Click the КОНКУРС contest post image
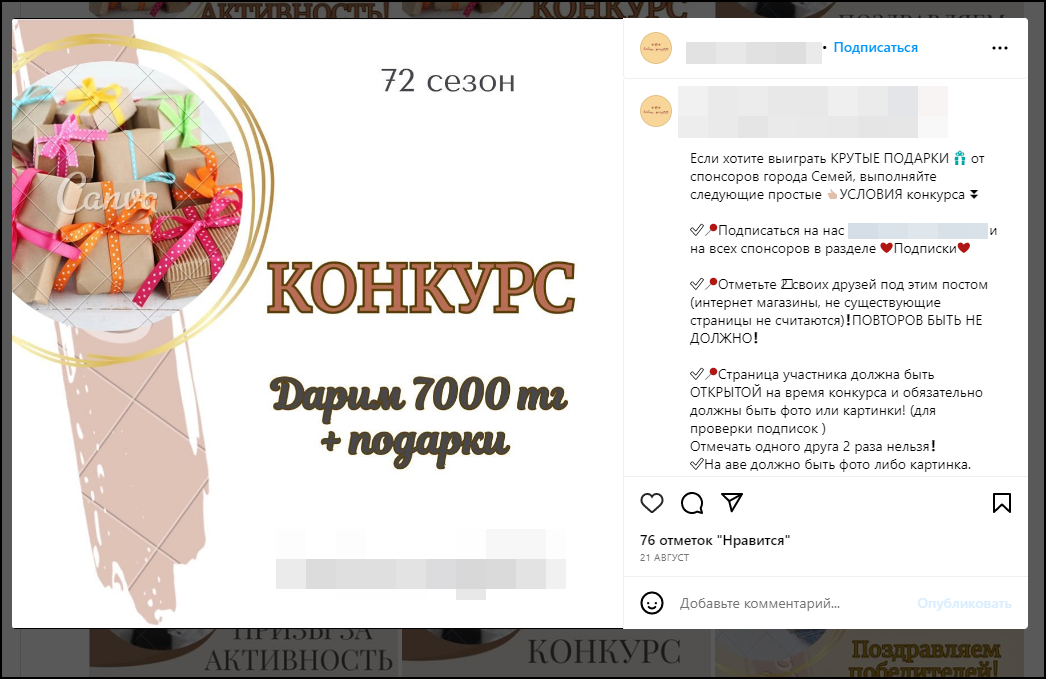1046x679 pixels. coord(318,323)
